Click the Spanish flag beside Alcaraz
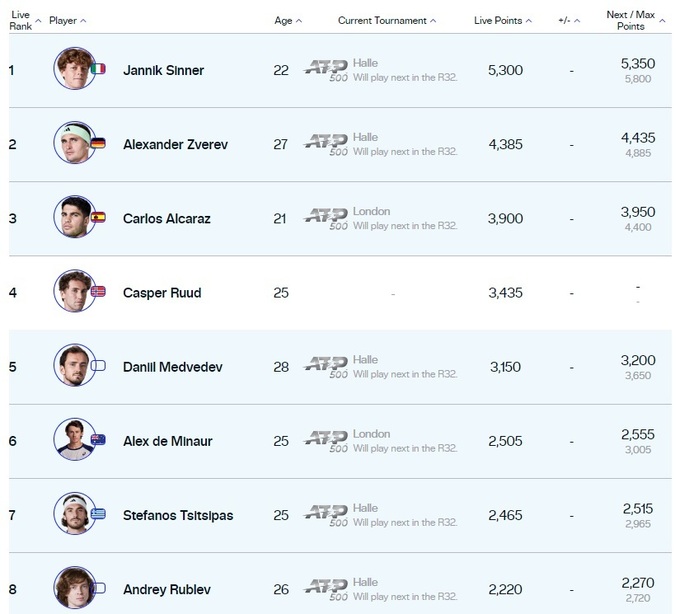The height and width of the screenshot is (614, 680). (x=98, y=217)
